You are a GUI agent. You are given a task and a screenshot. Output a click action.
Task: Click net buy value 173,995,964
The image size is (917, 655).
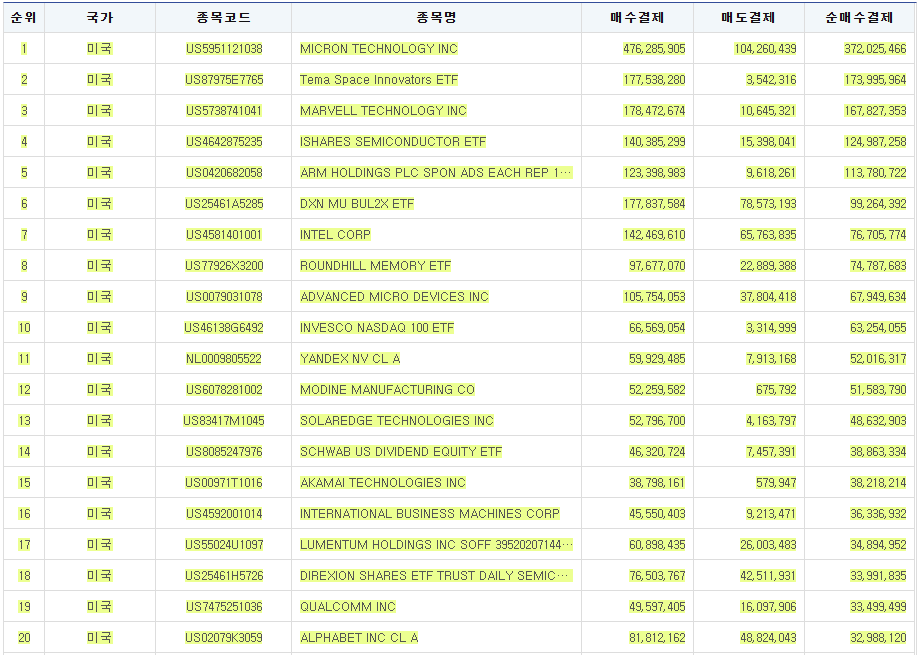[875, 80]
